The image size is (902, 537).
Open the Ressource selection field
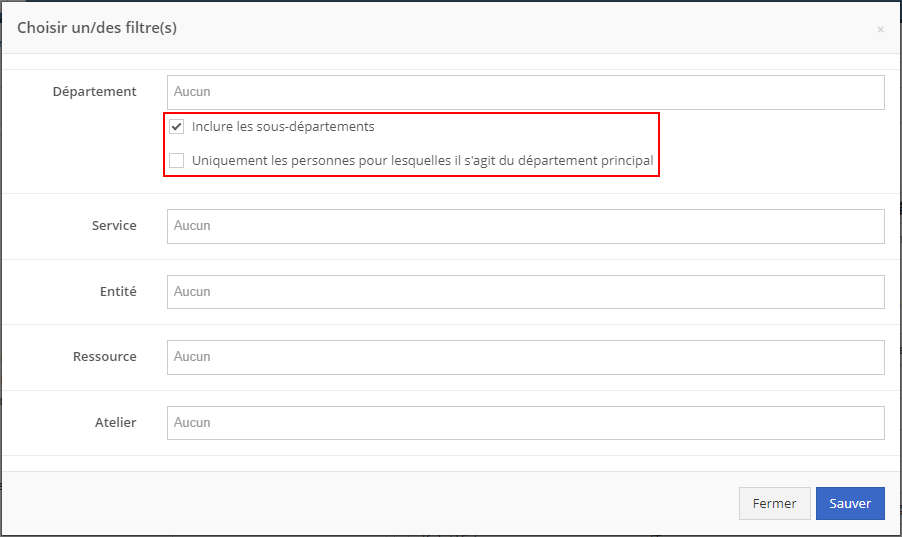525,357
